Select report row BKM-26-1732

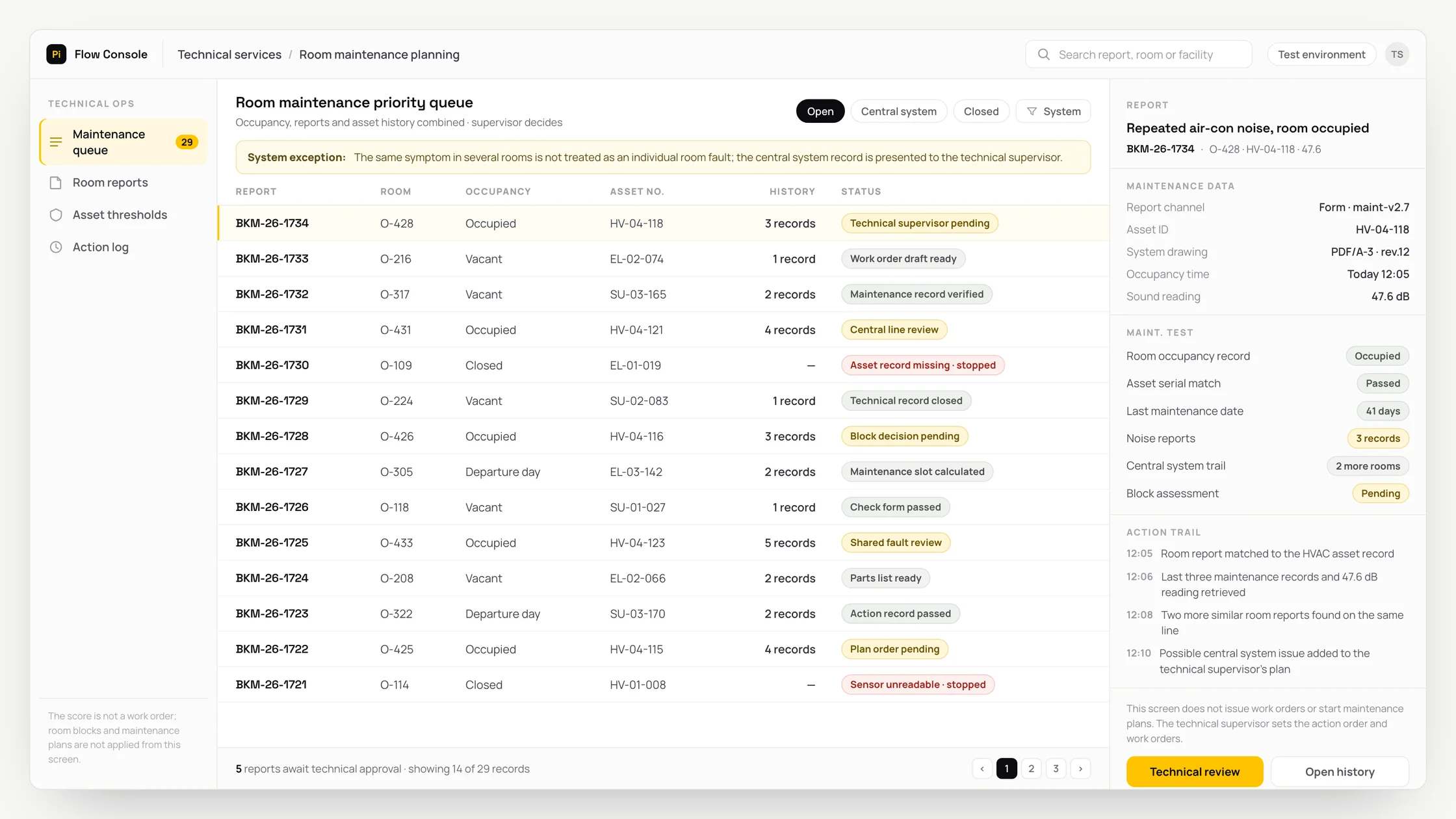click(663, 294)
